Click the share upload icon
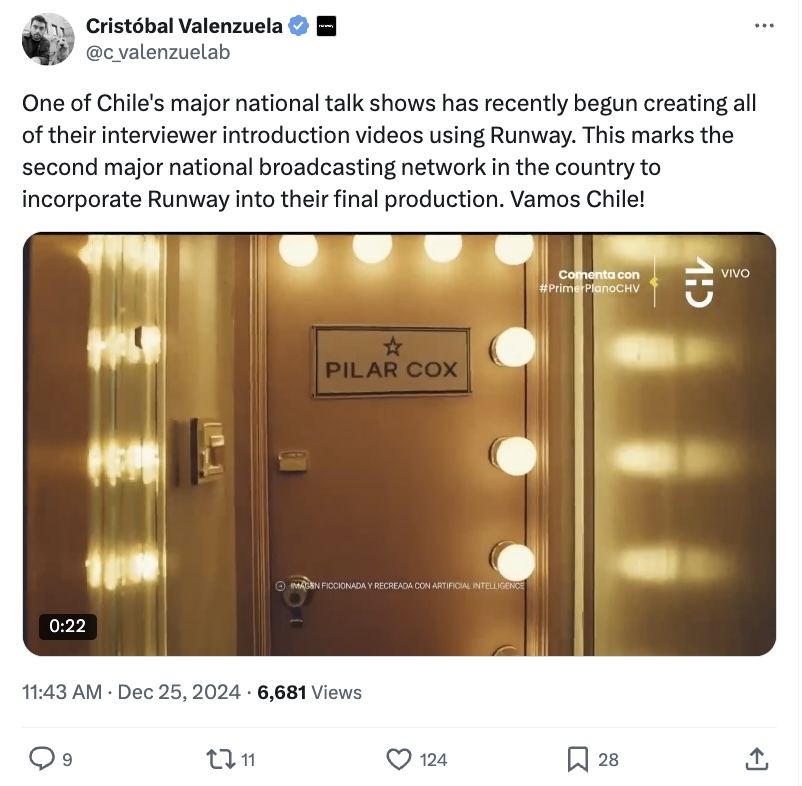This screenshot has width=802, height=786. coord(757,759)
